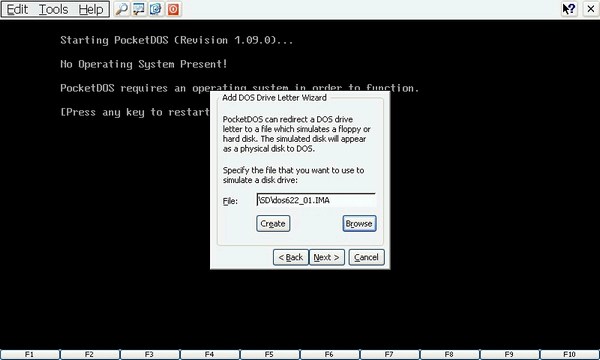Tap the F9 function key button

tap(510, 354)
